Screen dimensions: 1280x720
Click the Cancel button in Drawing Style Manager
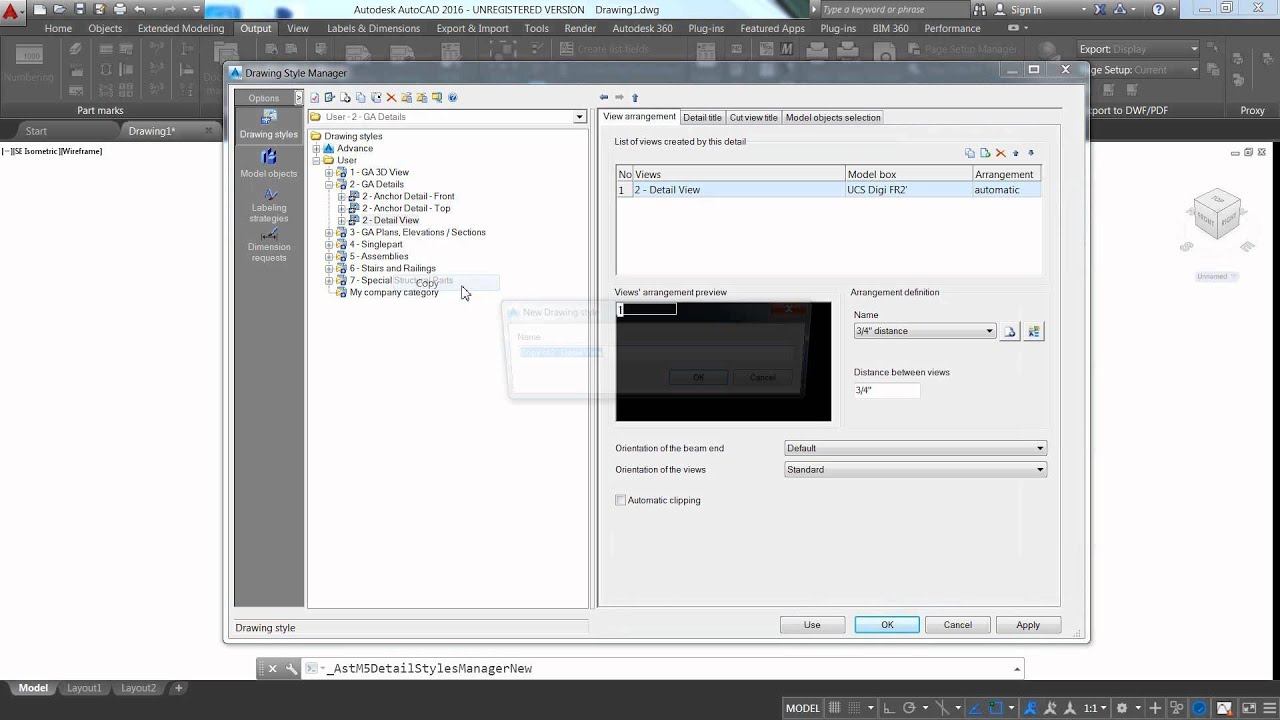click(x=958, y=625)
